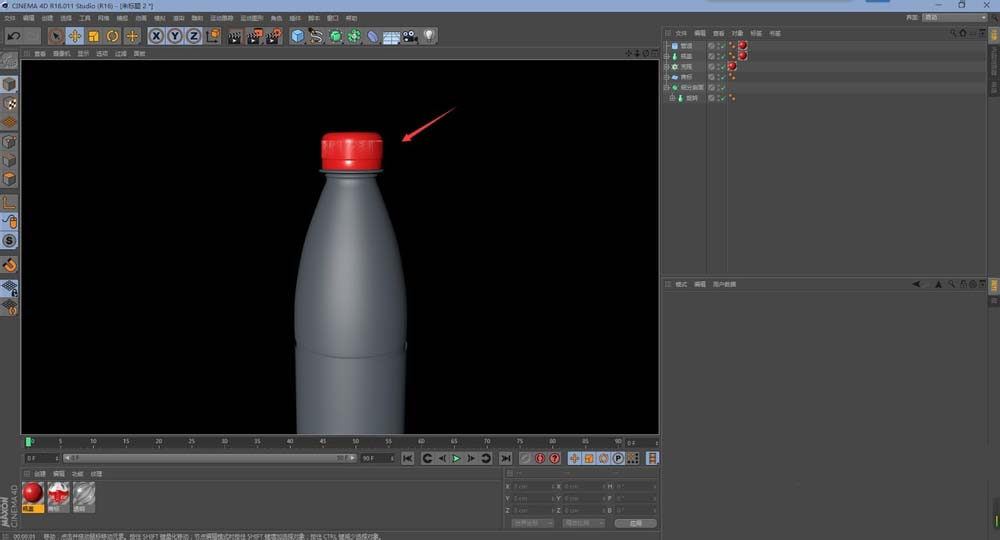
Task: Click the Camera object icon
Action: [410, 36]
